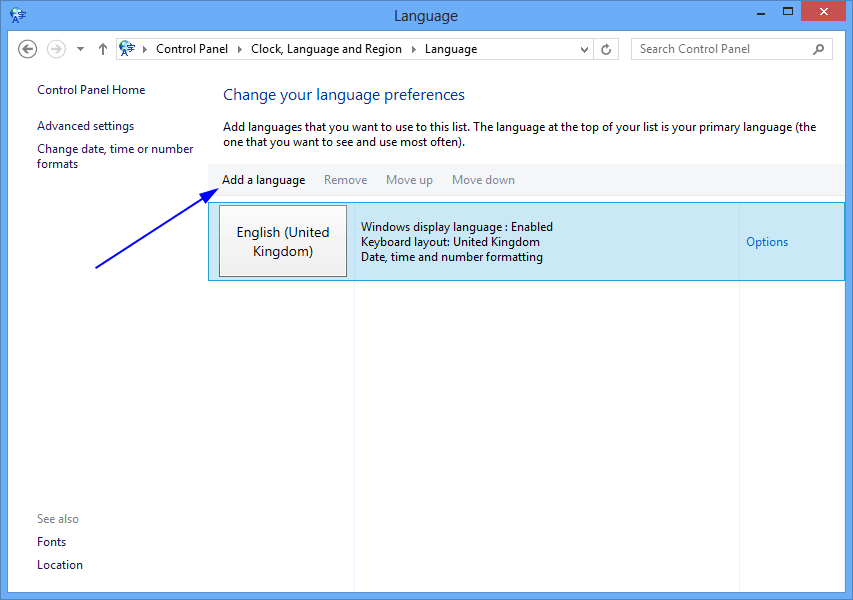The width and height of the screenshot is (853, 600).
Task: Click Remove in the language toolbar
Action: click(x=345, y=180)
